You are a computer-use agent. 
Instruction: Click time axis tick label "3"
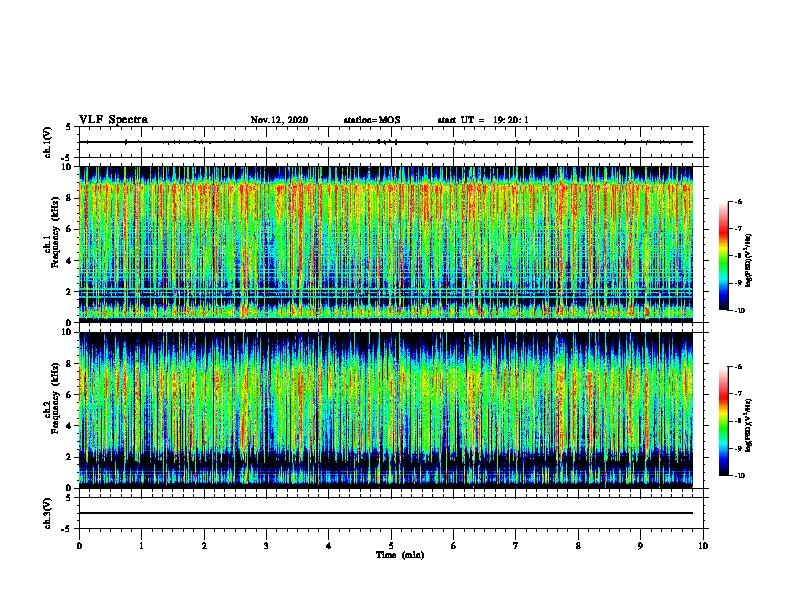click(266, 546)
